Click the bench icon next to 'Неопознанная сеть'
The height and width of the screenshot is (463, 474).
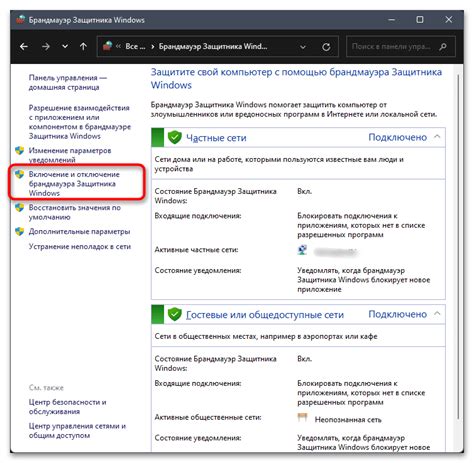pos(302,417)
